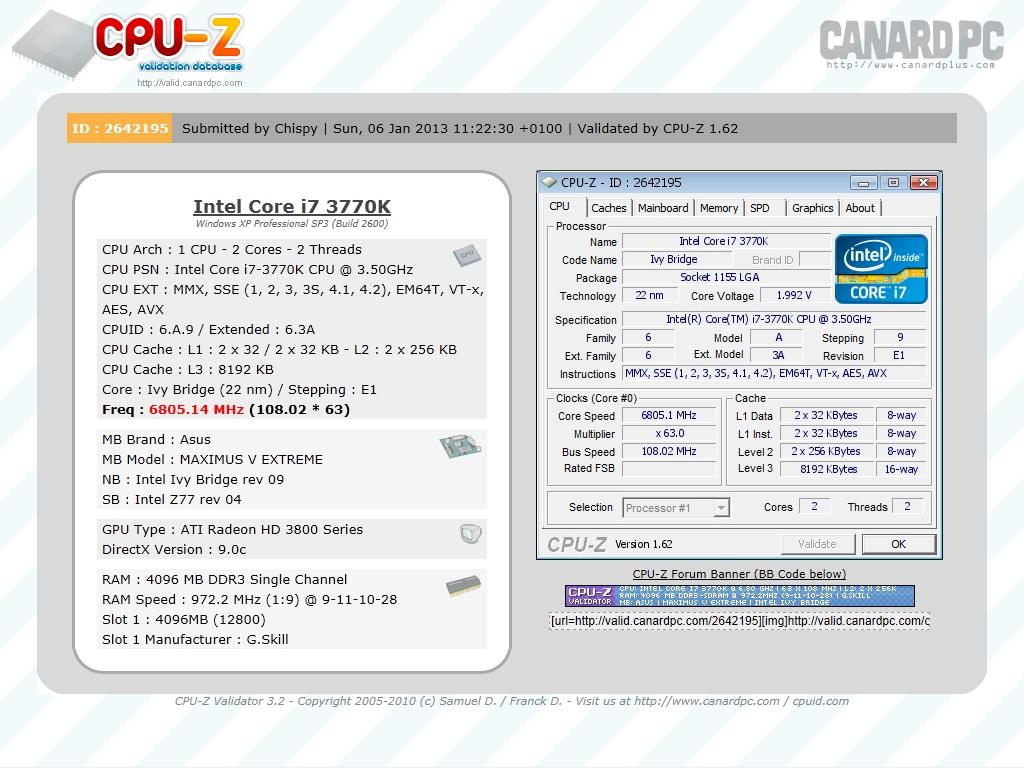Screen dimensions: 1024x768
Task: Click the MB Model MAXIMUS V EXTREME line
Action: coord(212,459)
